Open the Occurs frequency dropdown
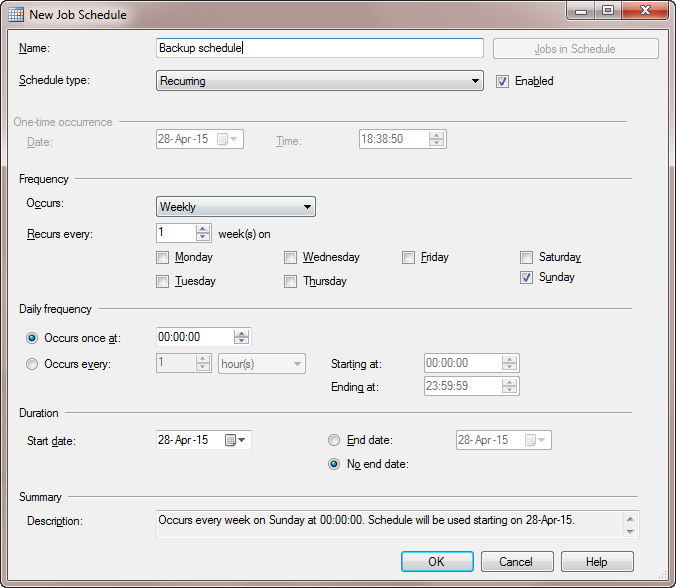 [x=235, y=206]
